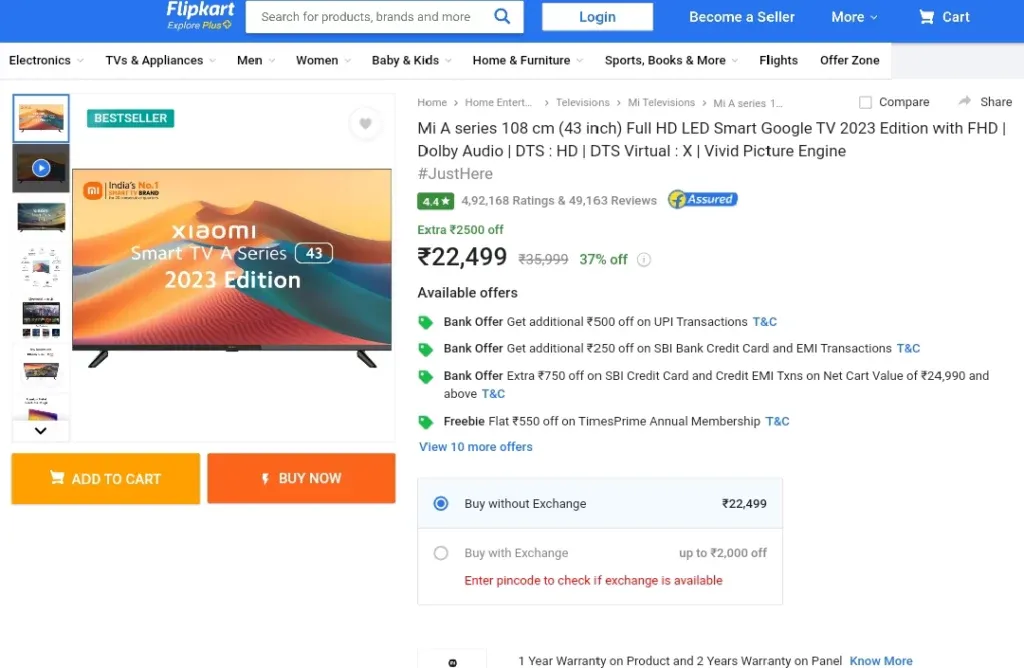
Task: Play the product video thumbnail
Action: pos(41,168)
